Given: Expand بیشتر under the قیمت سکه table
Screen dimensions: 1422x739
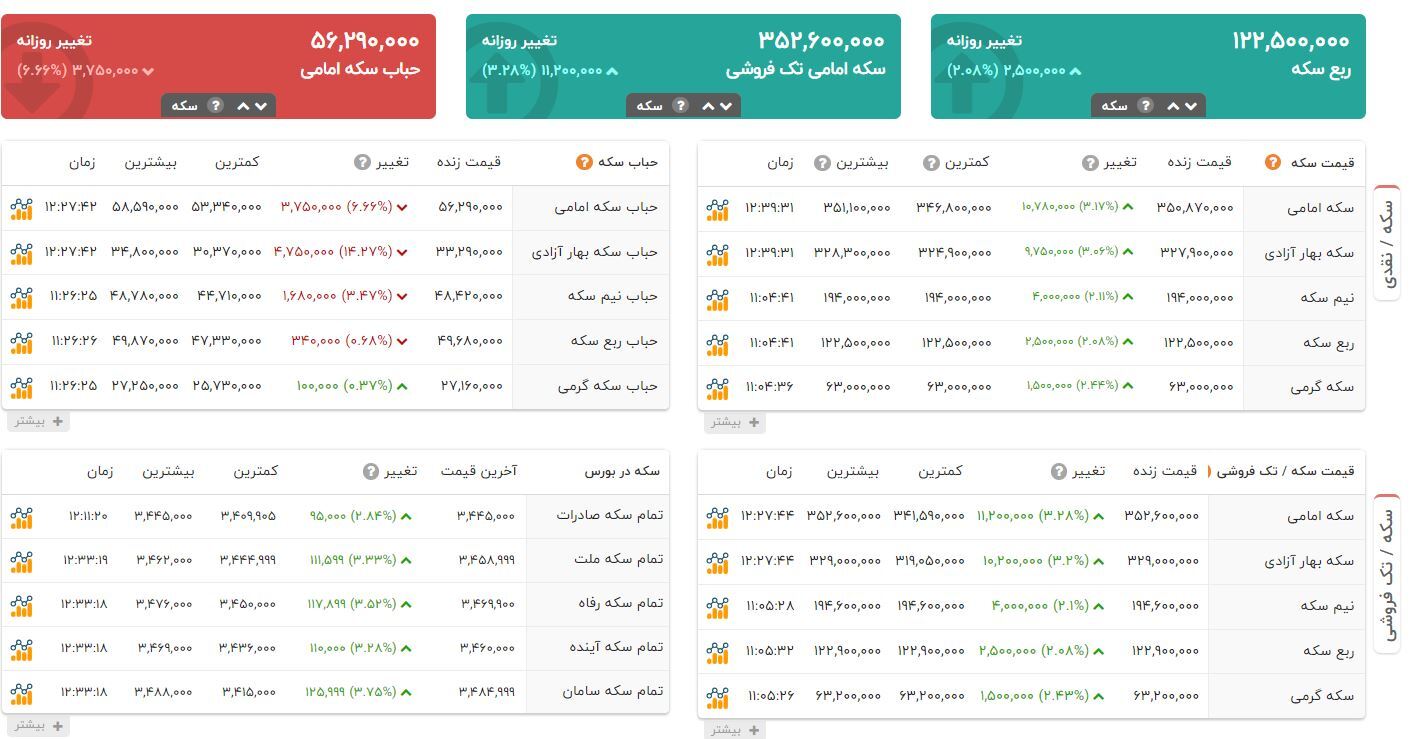Looking at the screenshot, I should click(735, 422).
